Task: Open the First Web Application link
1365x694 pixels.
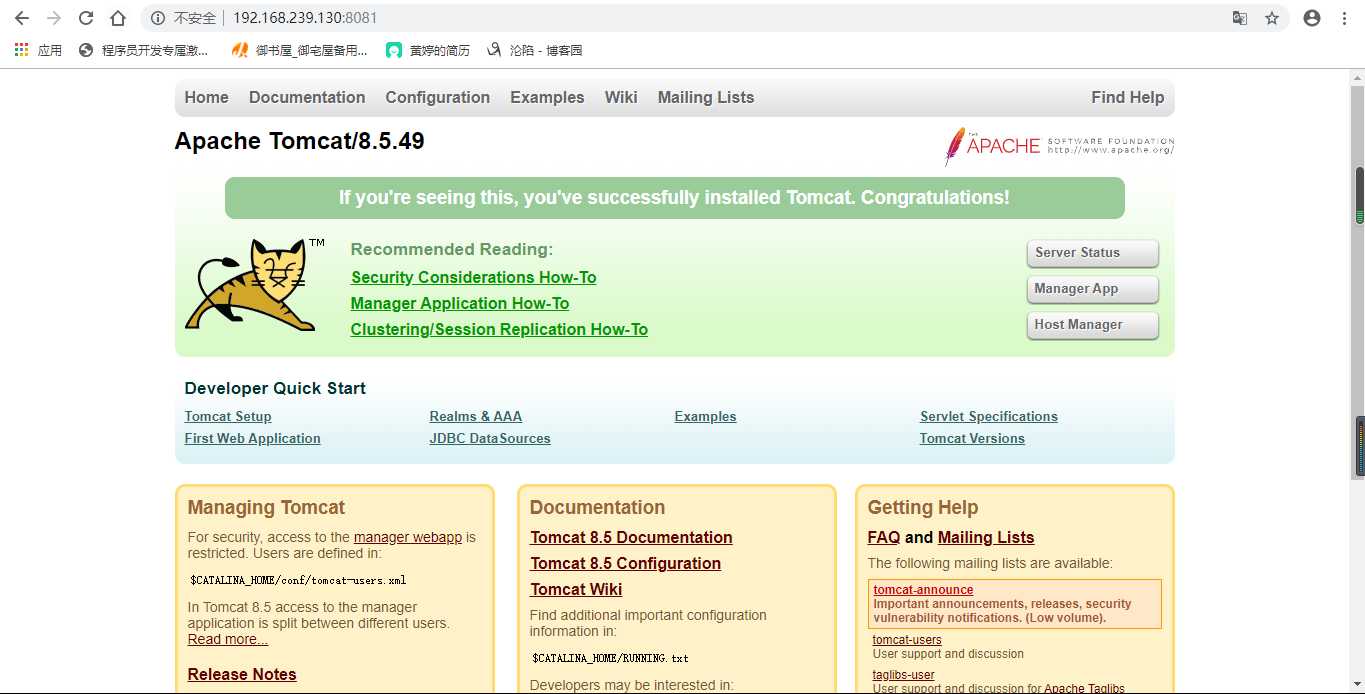Action: click(x=253, y=439)
